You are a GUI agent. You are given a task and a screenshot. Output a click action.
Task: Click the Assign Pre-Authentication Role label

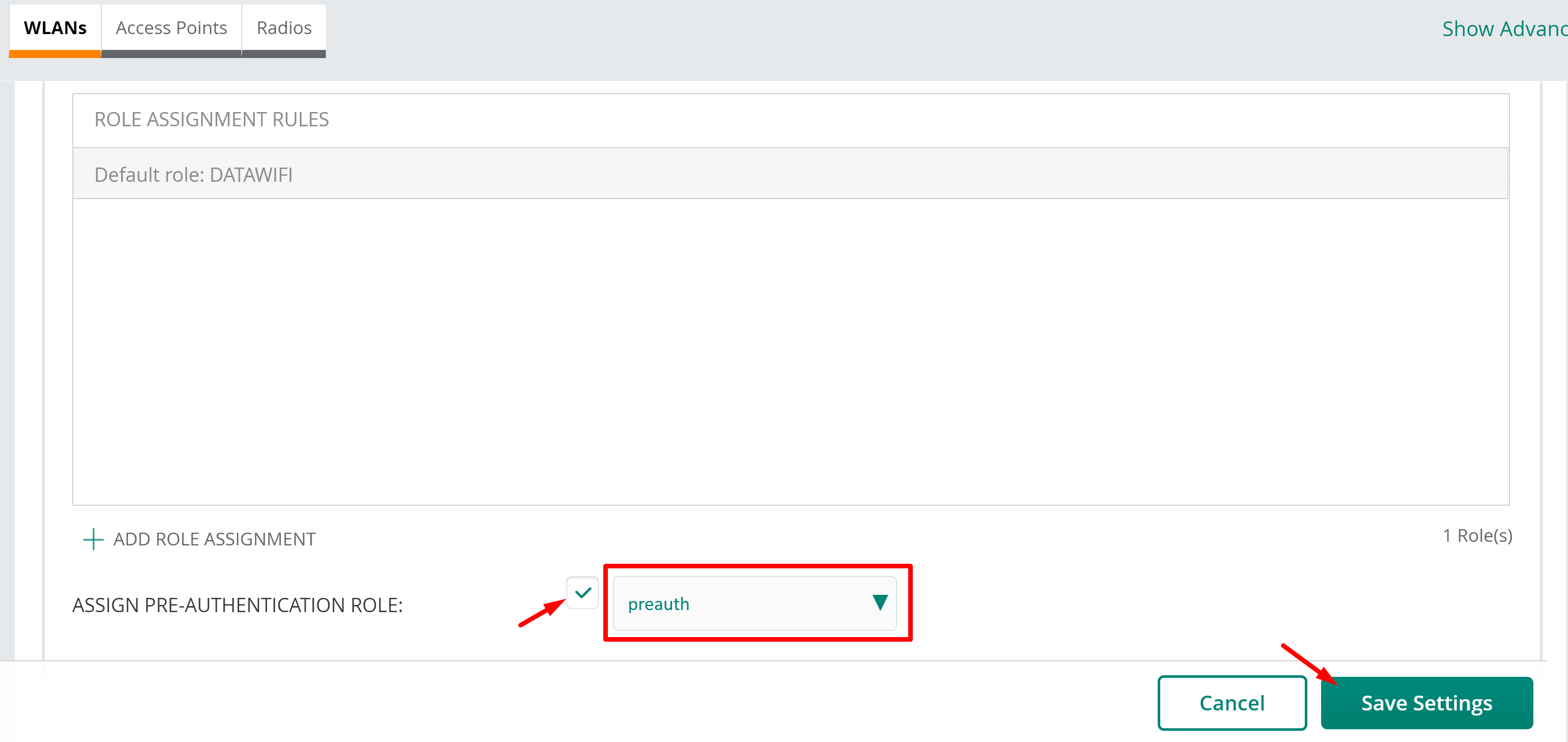coord(237,605)
